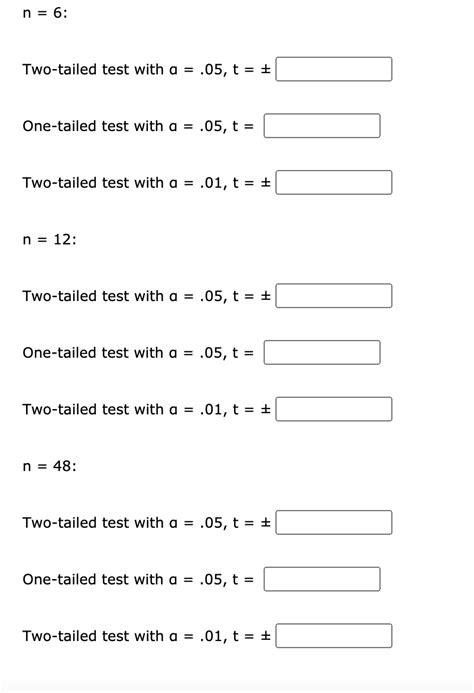Click the "Two-tailed test with α = .01" label under n = 48
Viewport: 474px width, 693px height.
pos(124,636)
